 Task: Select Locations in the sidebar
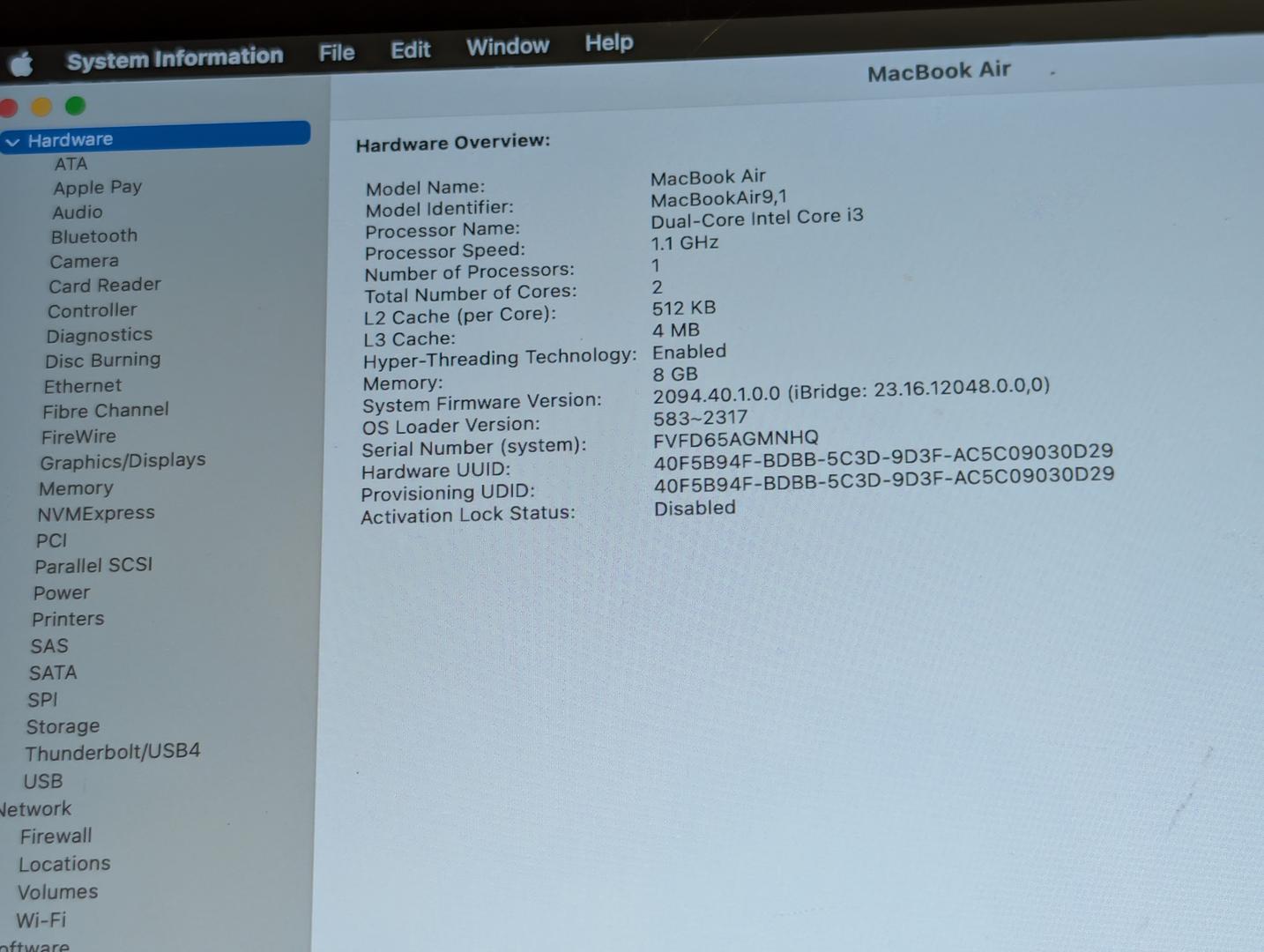coord(64,864)
